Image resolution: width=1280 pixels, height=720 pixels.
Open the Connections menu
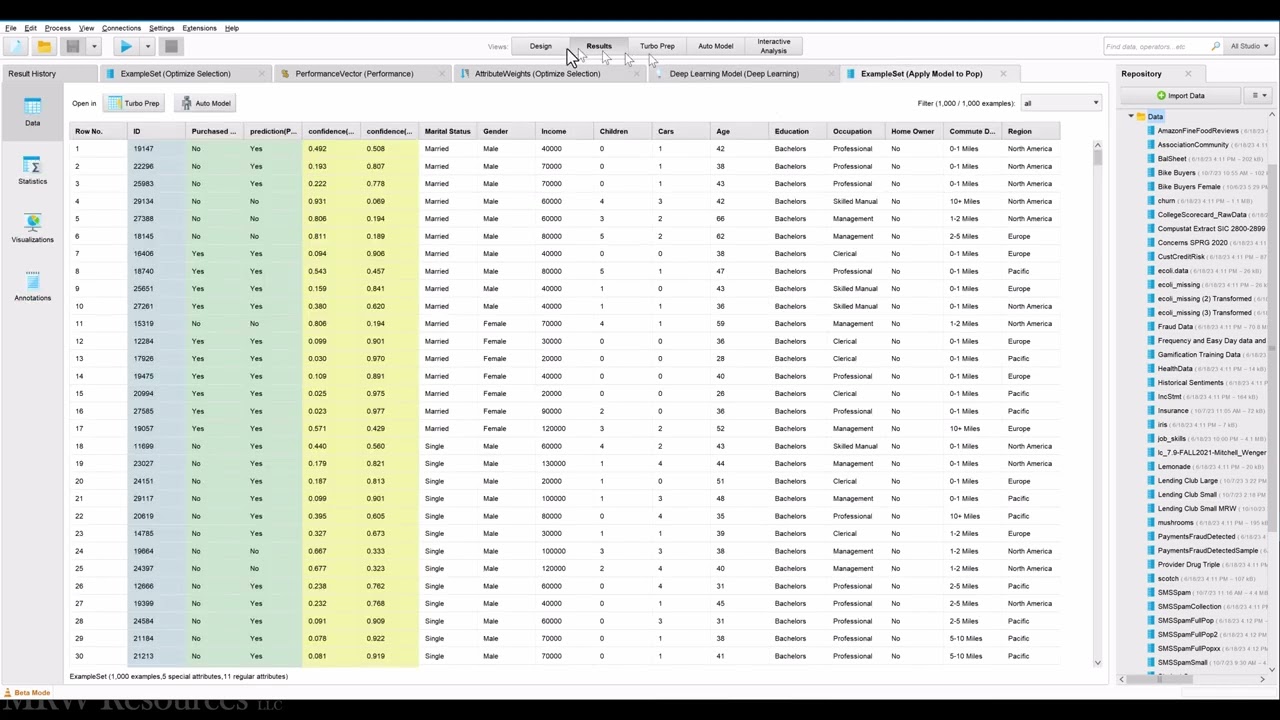(x=121, y=28)
